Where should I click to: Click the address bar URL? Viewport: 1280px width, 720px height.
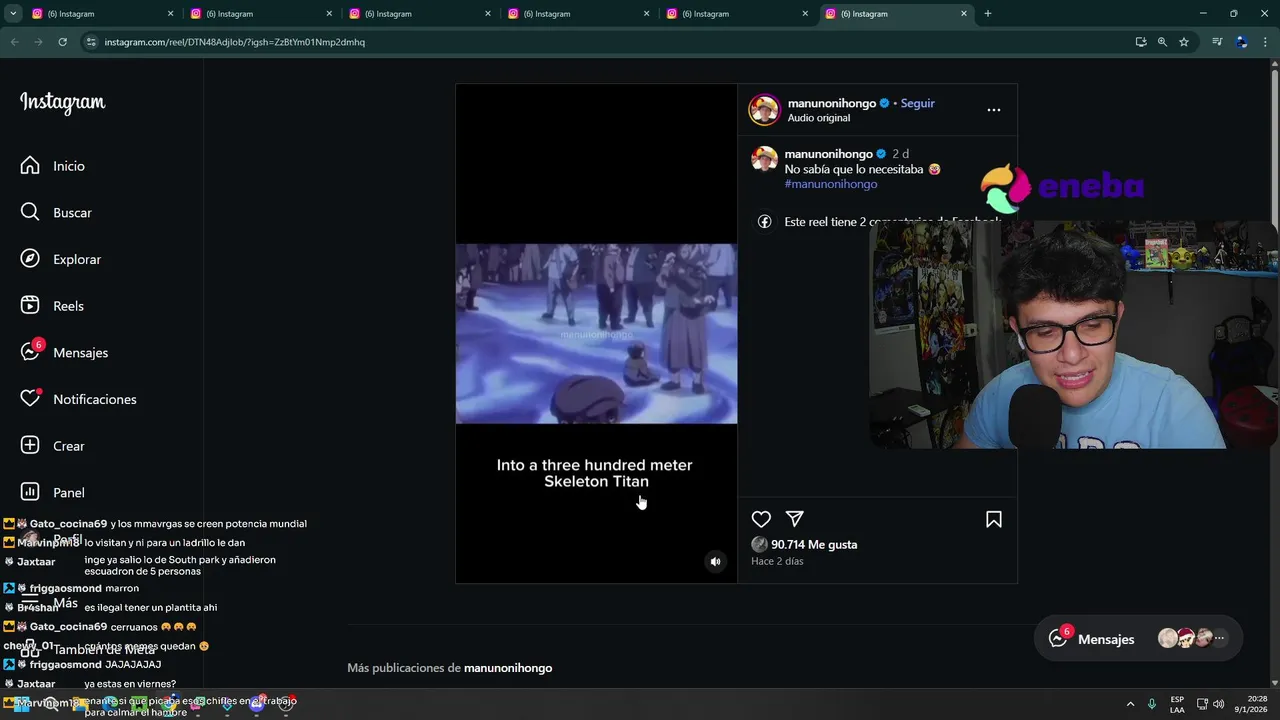235,42
